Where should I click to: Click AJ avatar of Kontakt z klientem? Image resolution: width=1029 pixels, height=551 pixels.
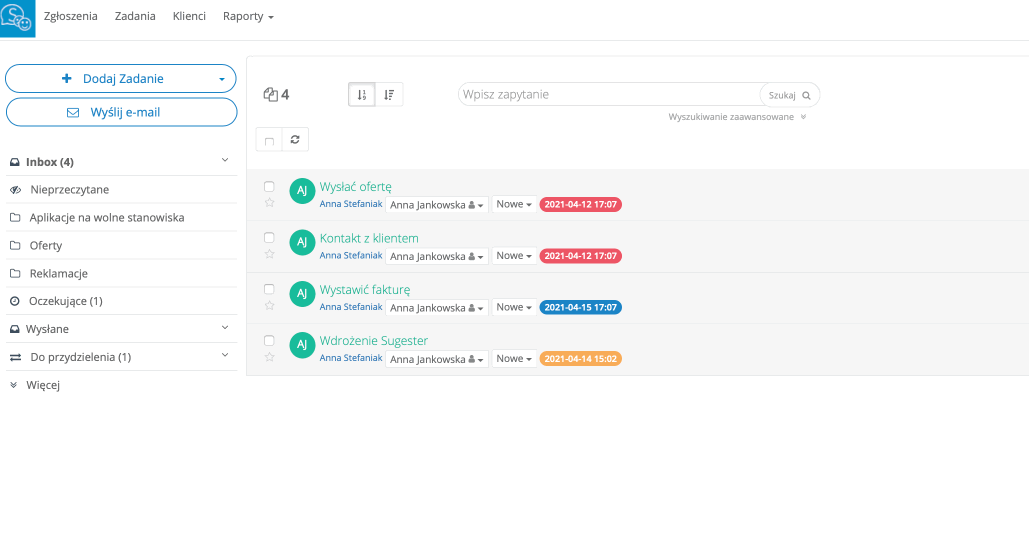point(302,242)
